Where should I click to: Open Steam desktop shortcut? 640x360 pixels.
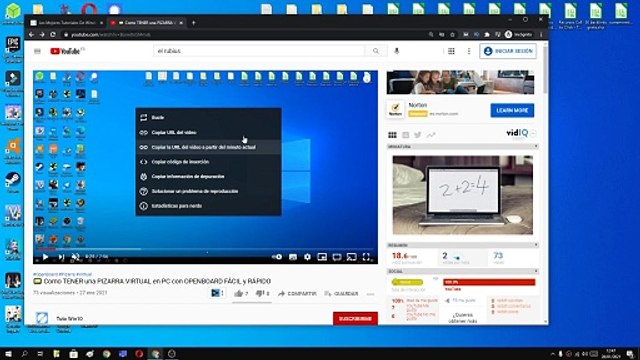[12, 182]
